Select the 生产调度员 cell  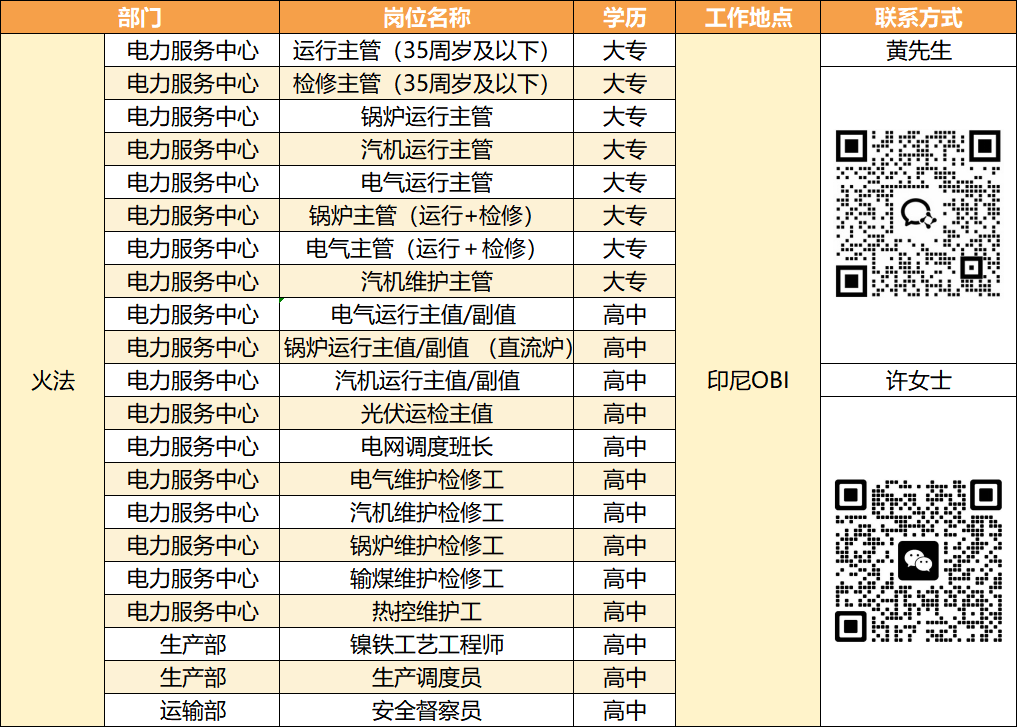(x=427, y=677)
